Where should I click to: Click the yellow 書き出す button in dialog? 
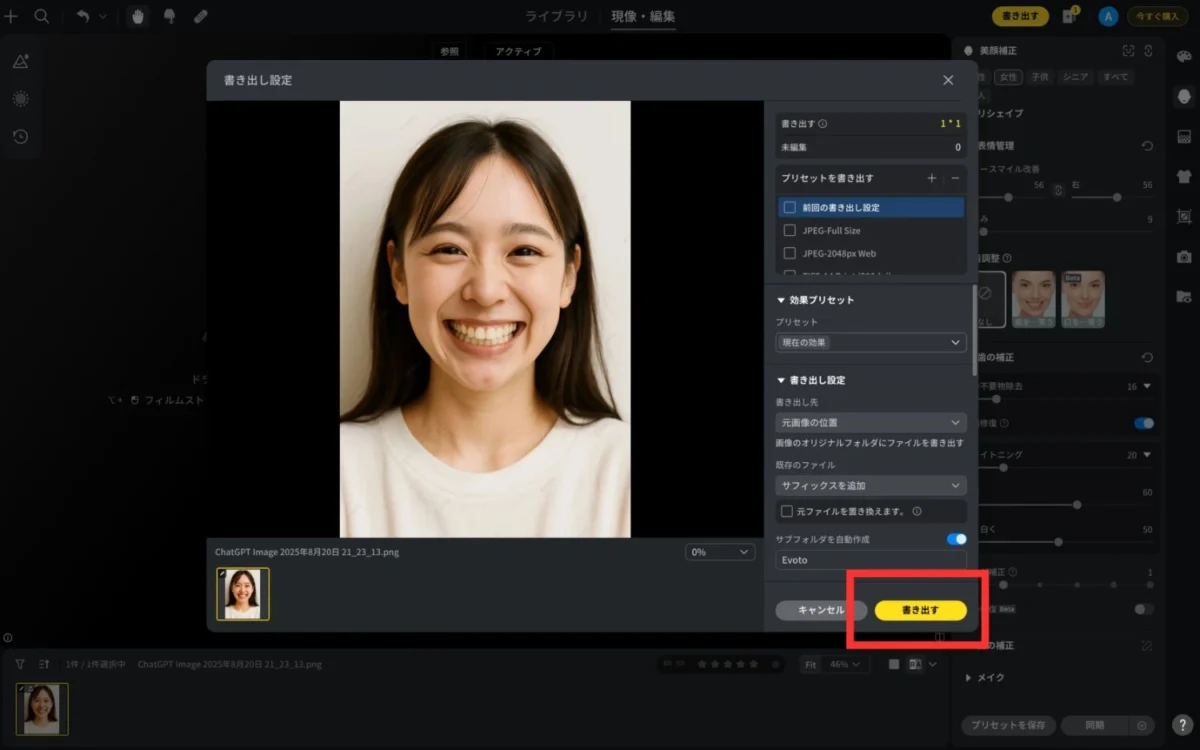click(x=920, y=610)
